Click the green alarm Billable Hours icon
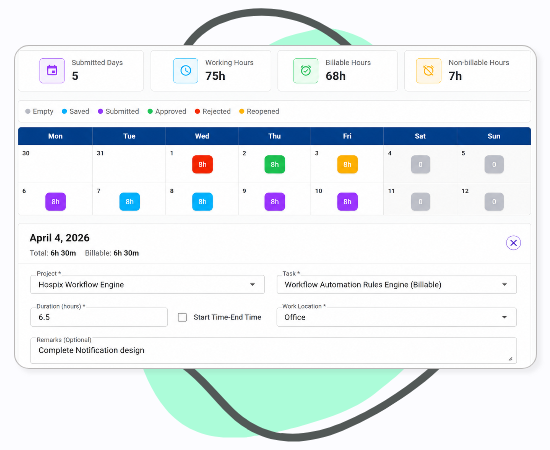The width and height of the screenshot is (550, 450). (306, 70)
